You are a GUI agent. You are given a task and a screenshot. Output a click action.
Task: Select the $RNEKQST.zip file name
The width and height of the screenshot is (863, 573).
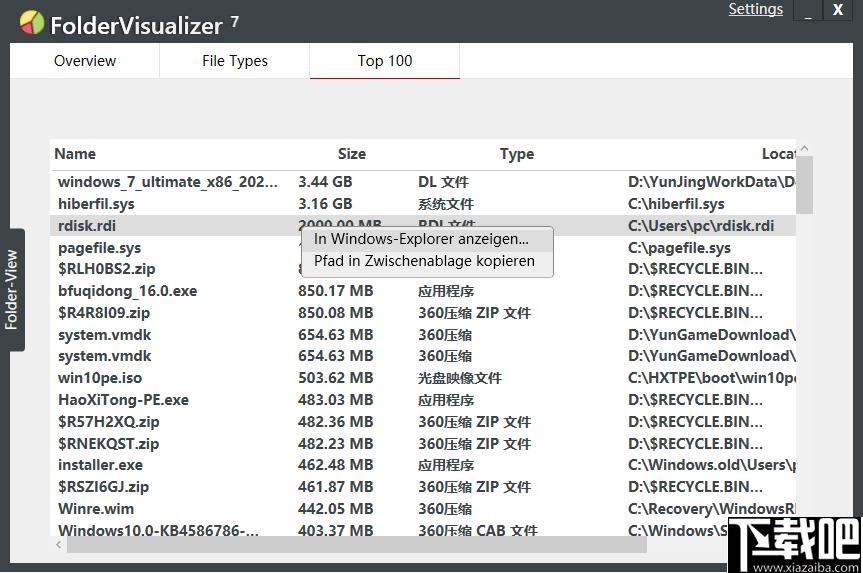tap(108, 444)
